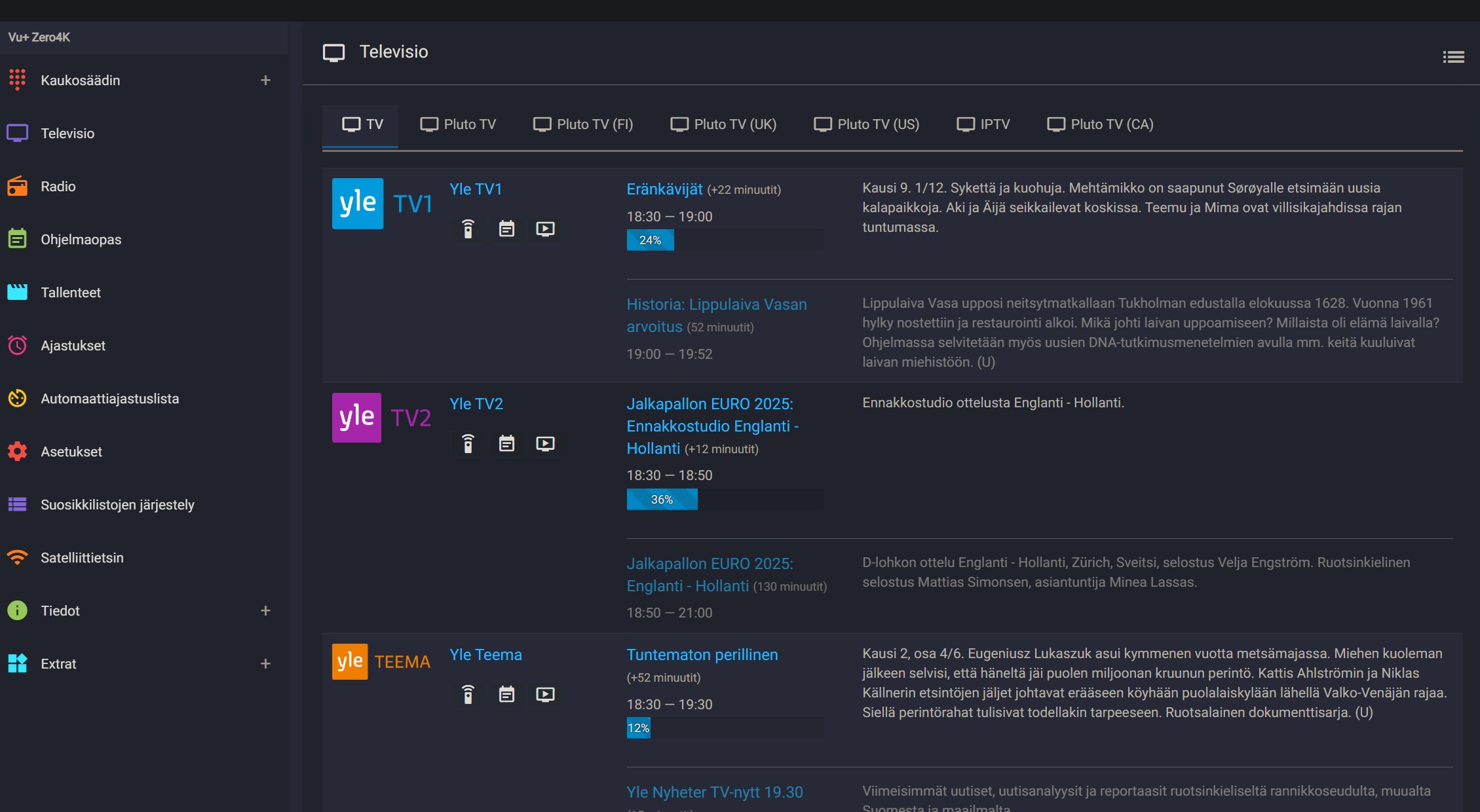Open Eränkävijät programme link
The image size is (1480, 812).
[664, 189]
